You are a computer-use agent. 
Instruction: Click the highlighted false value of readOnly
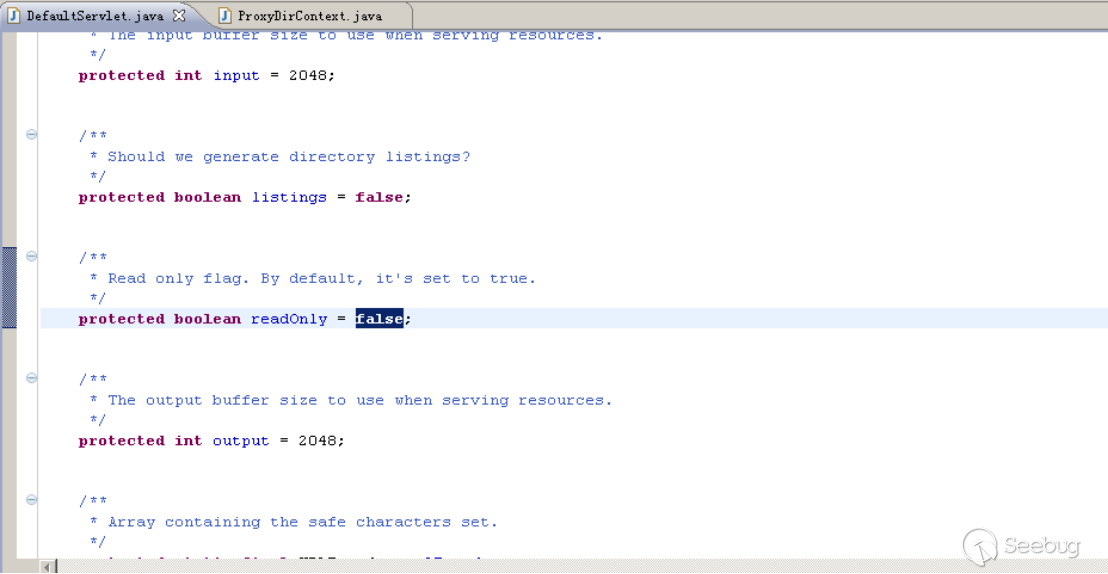[x=379, y=319]
